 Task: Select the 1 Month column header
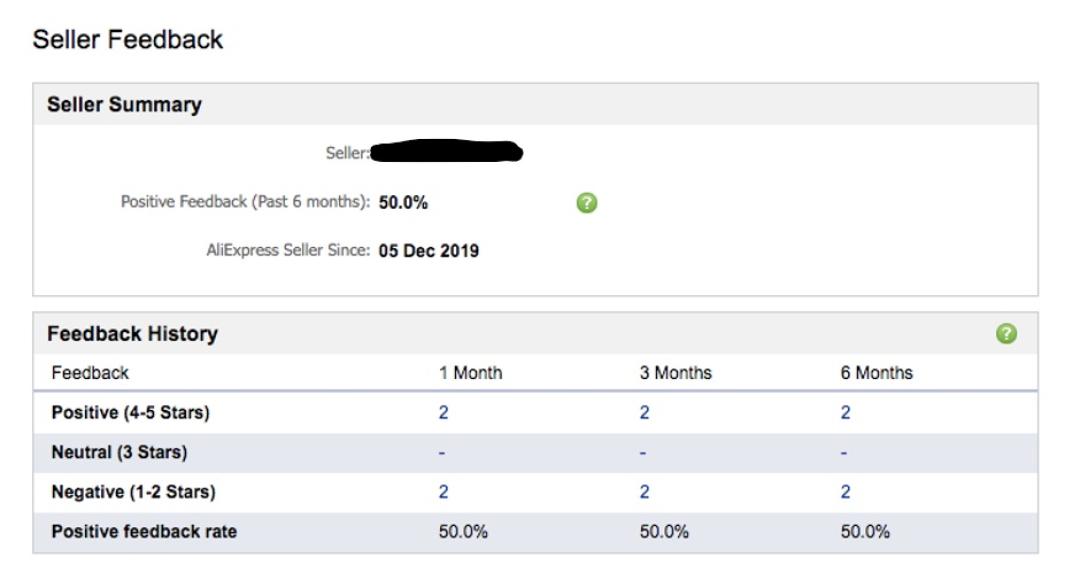(x=471, y=373)
